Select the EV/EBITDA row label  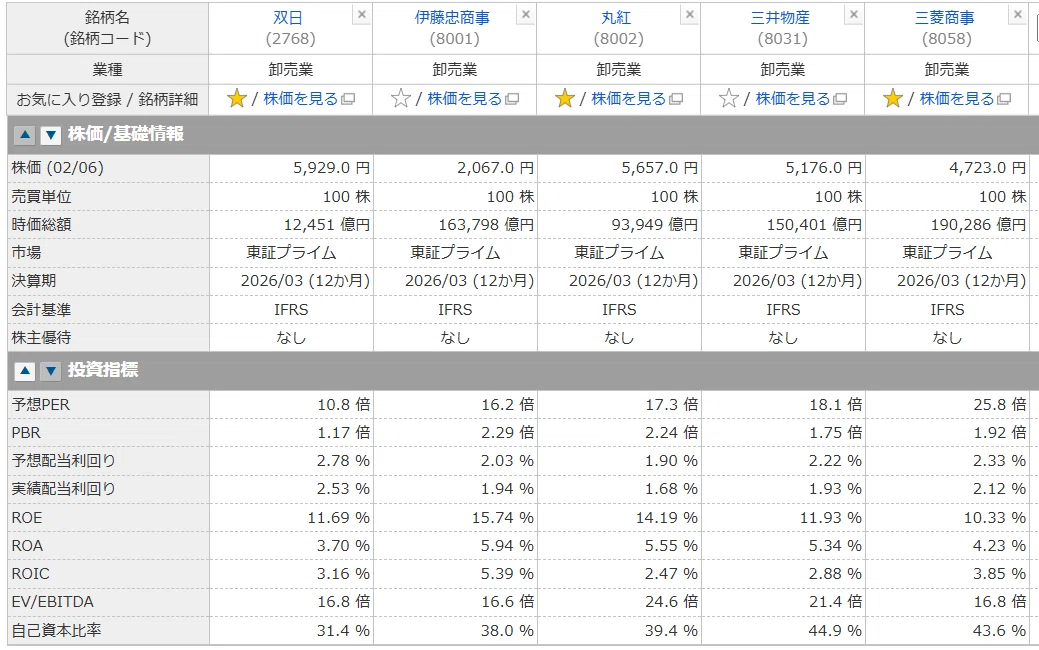pos(52,602)
